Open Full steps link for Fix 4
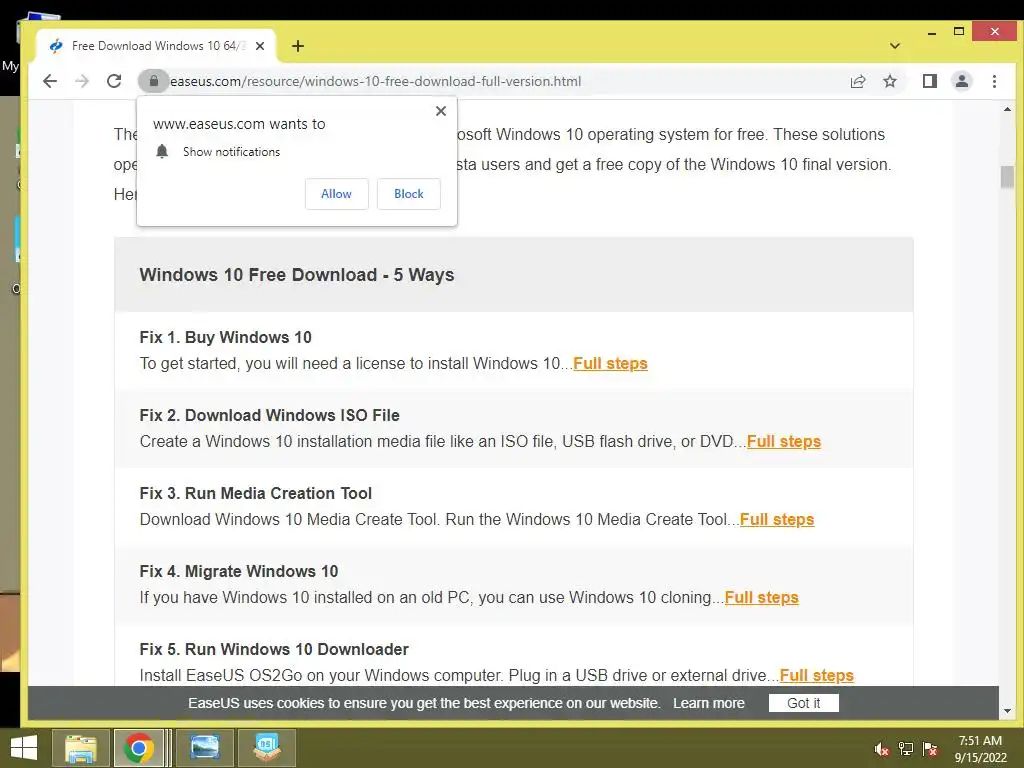Screen dimensions: 1024x768 click(761, 598)
